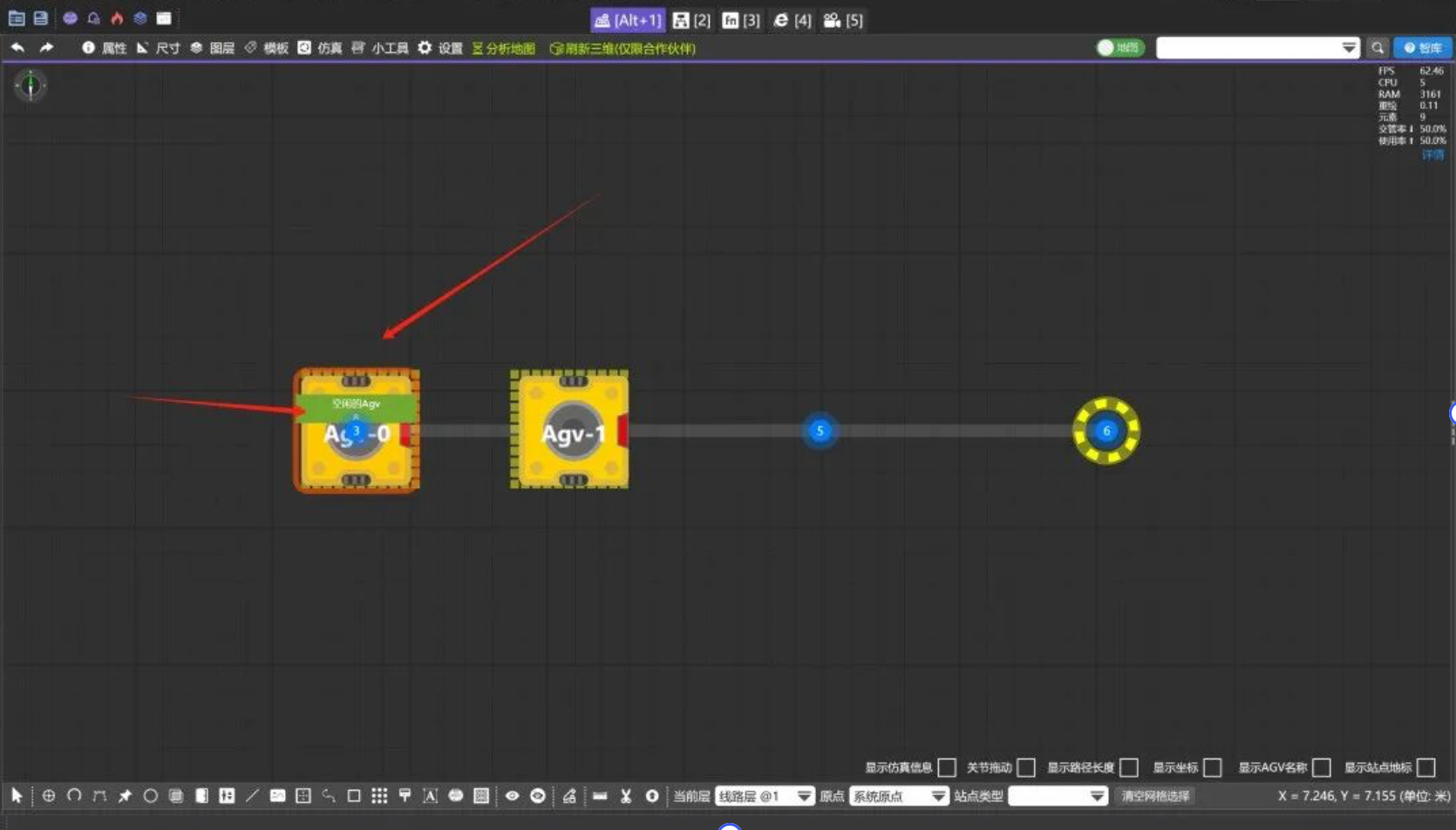The image size is (1456, 830).
Task: Select the Agv-1 vehicle on canvas
Action: [x=569, y=429]
